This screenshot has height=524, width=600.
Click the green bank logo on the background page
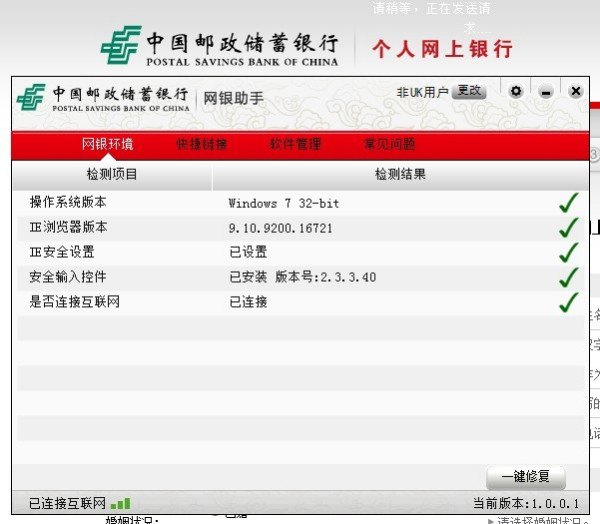tap(121, 45)
